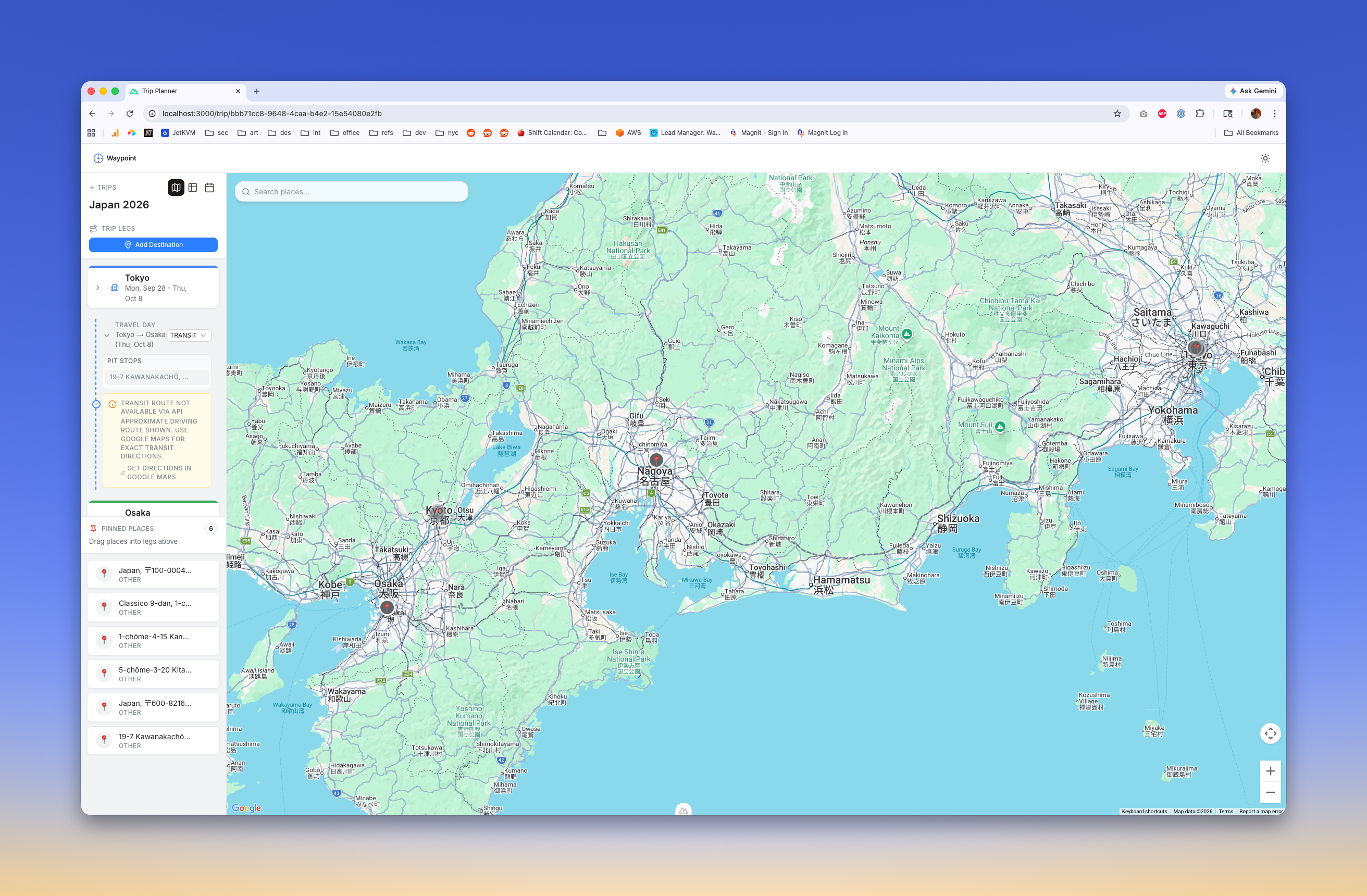Image resolution: width=1367 pixels, height=896 pixels.
Task: Toggle the light/dark theme sun icon
Action: [x=1265, y=158]
